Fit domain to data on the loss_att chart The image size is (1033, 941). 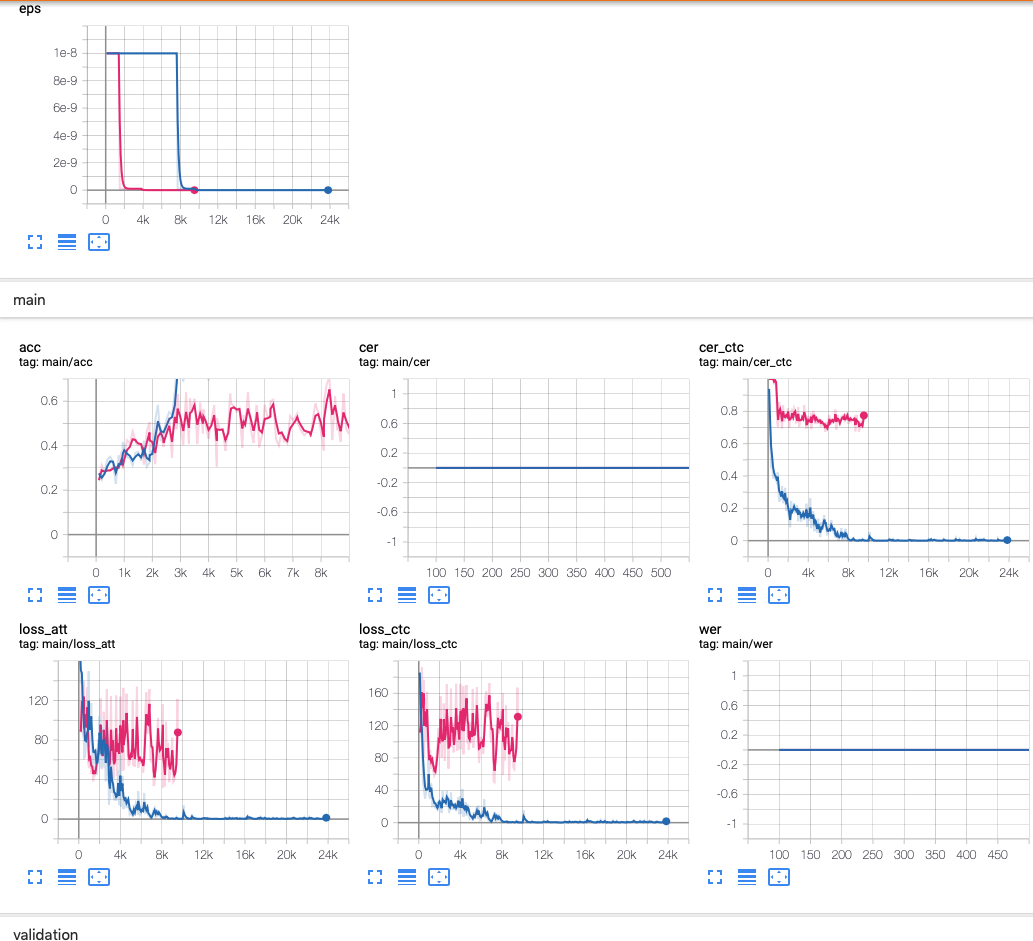(x=99, y=877)
